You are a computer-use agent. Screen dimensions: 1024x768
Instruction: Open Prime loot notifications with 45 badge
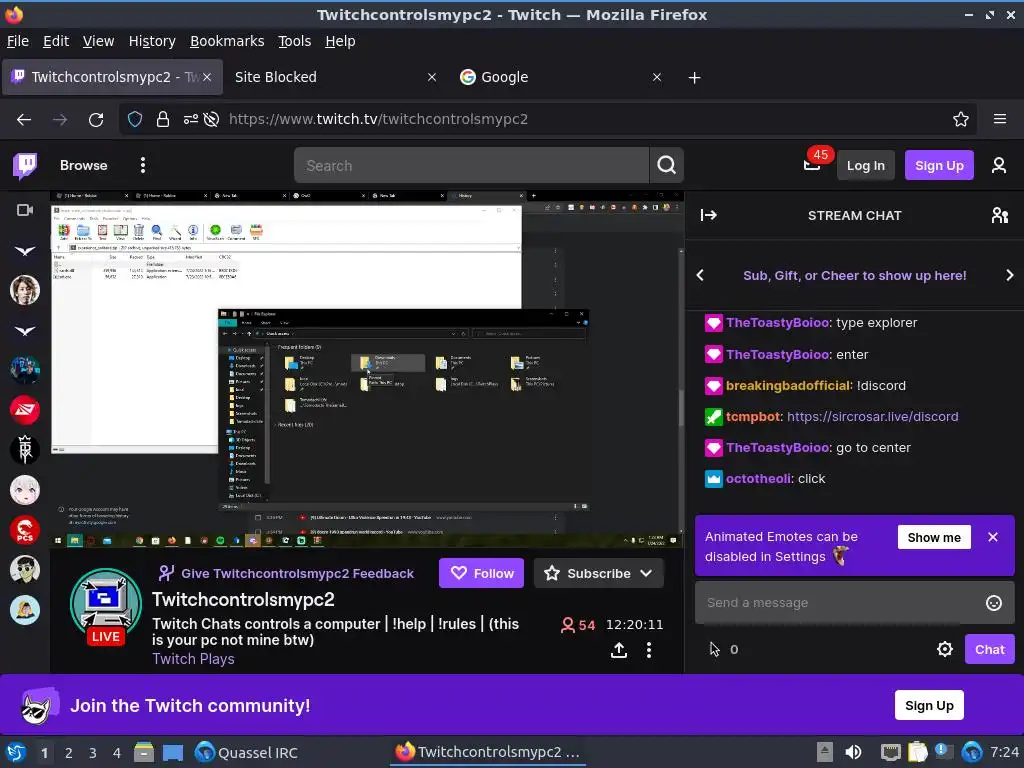[812, 164]
